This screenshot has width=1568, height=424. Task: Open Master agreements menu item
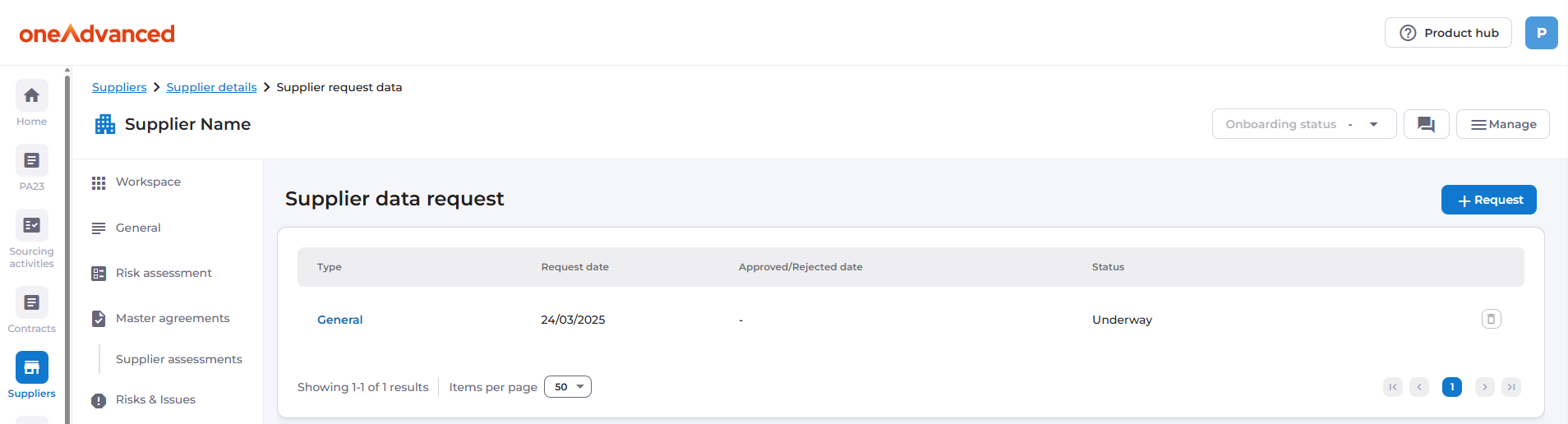tap(173, 318)
